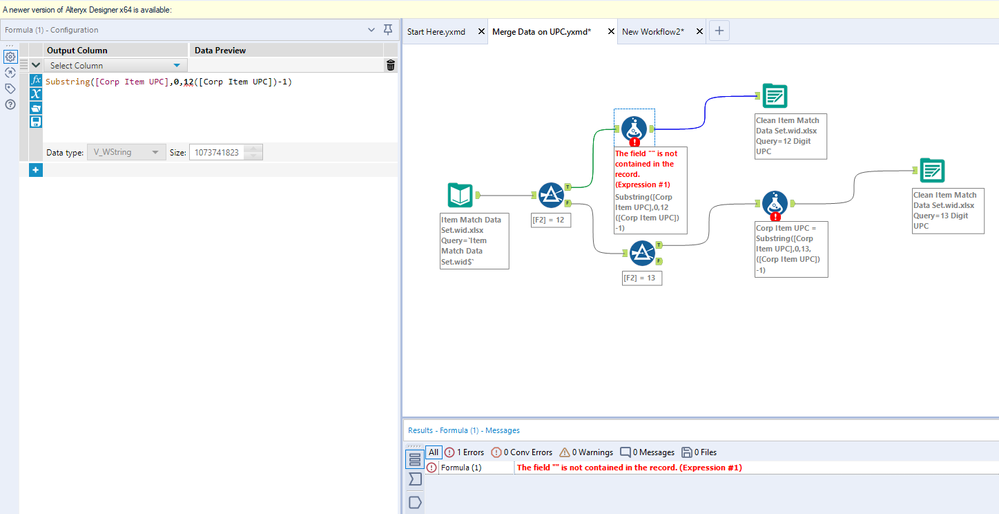
Task: Click the Query=12 Digit UPC output annotation
Action: pos(791,136)
